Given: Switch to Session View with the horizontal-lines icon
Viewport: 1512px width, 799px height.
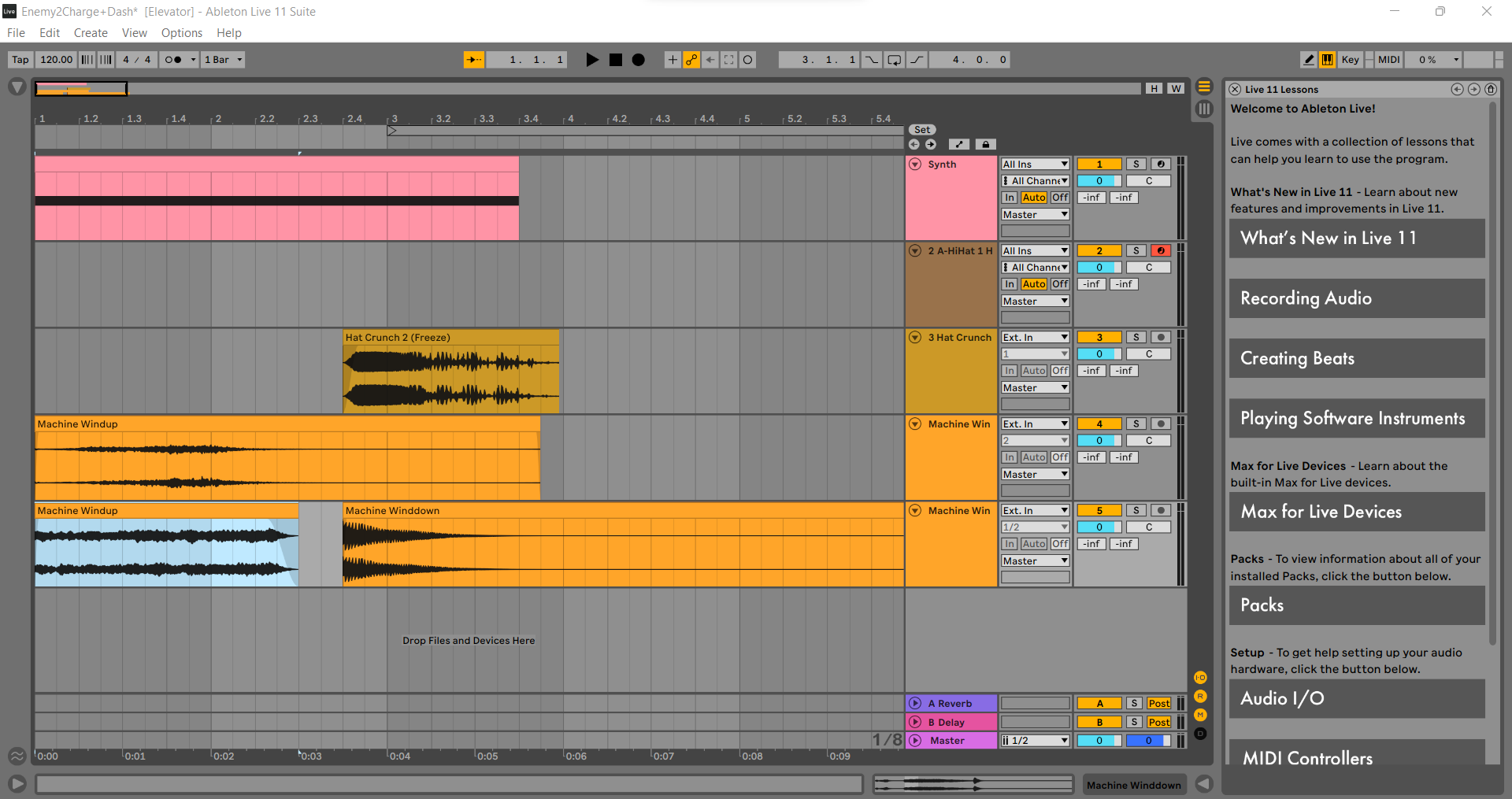Looking at the screenshot, I should pos(1204,87).
